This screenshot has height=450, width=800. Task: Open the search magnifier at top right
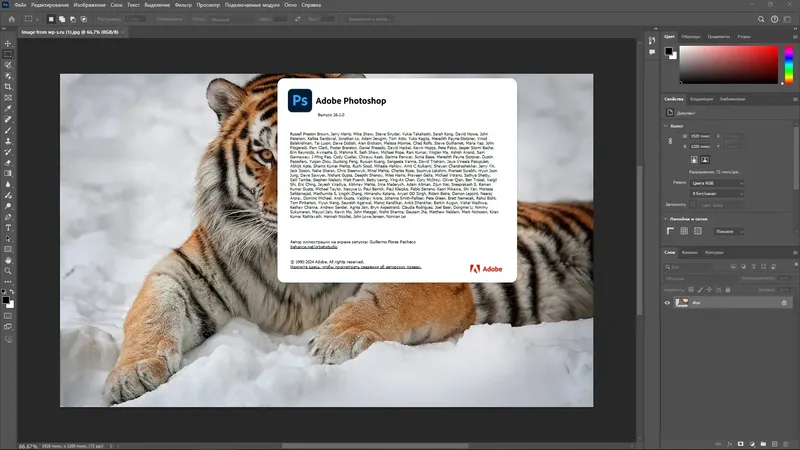(760, 19)
